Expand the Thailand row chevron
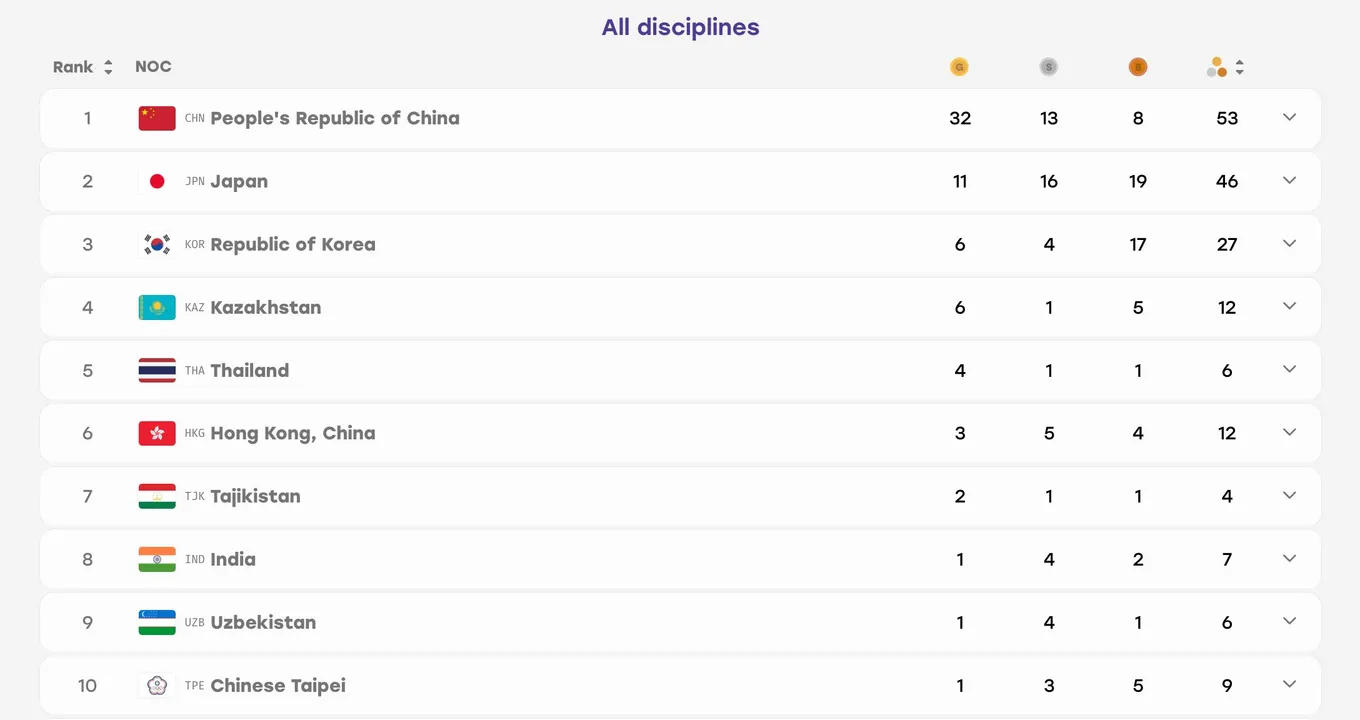This screenshot has width=1360, height=720. tap(1289, 369)
